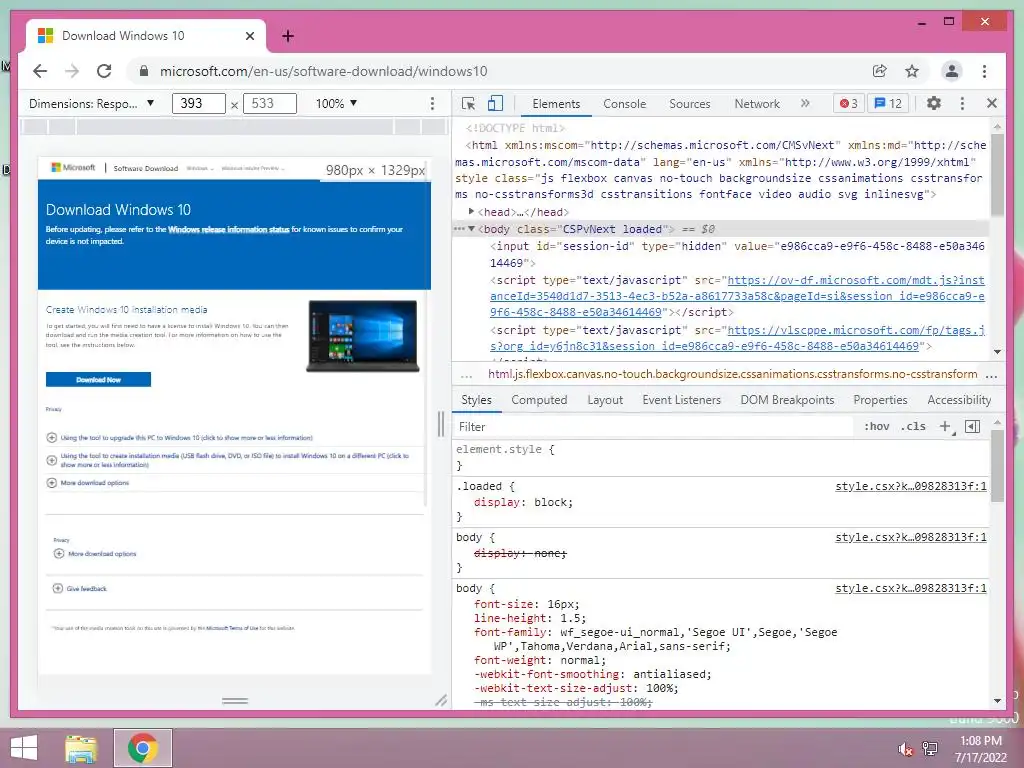The width and height of the screenshot is (1024, 768).
Task: Expand Using the tool to upgrade this PC
Action: pos(52,438)
